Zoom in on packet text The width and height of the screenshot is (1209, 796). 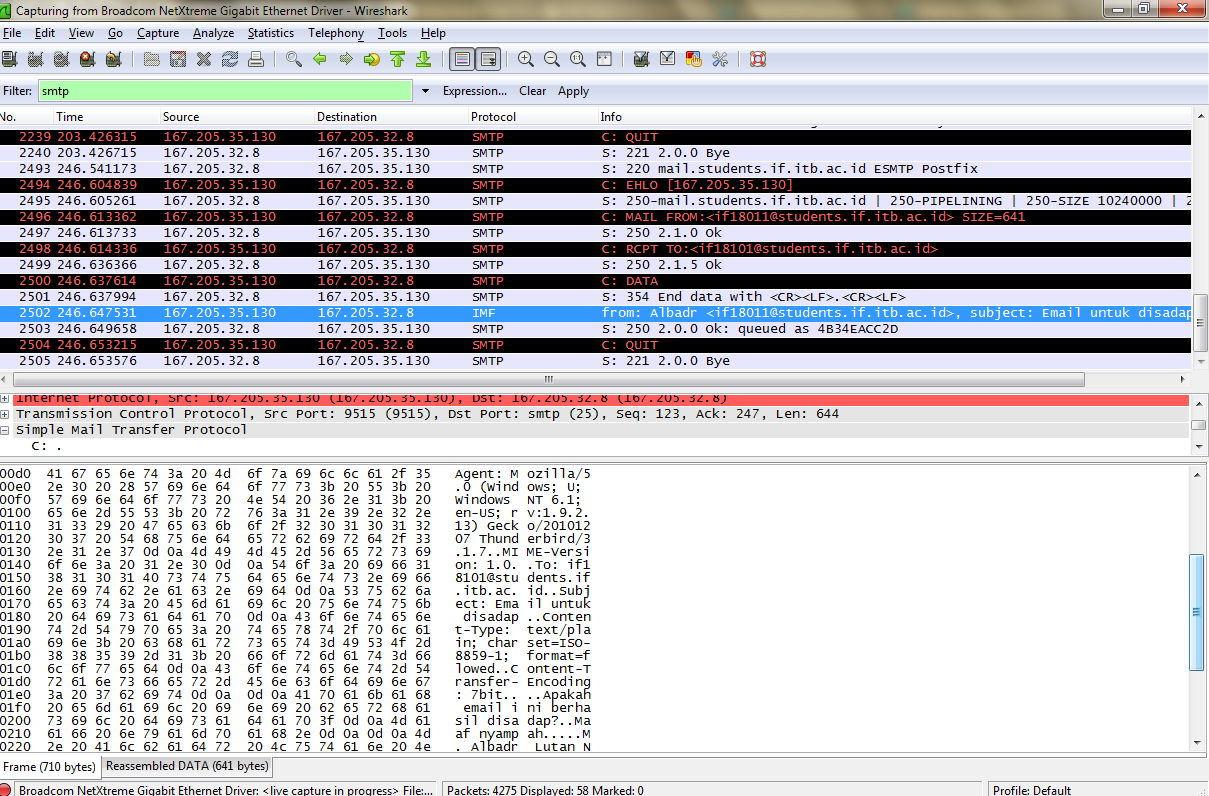pos(526,59)
